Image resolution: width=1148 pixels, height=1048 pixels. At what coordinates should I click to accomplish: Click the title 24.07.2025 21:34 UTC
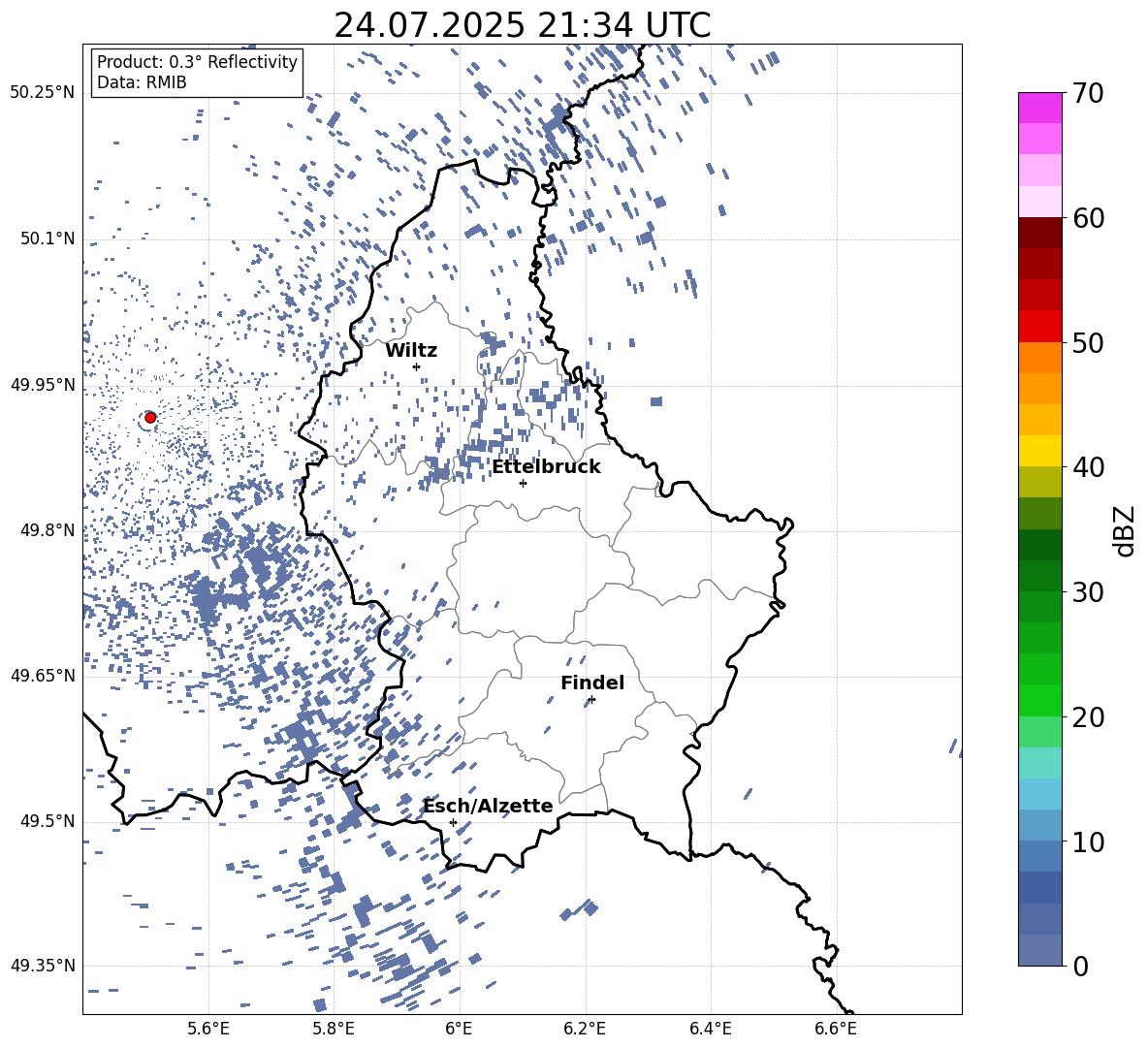pyautogui.click(x=522, y=25)
